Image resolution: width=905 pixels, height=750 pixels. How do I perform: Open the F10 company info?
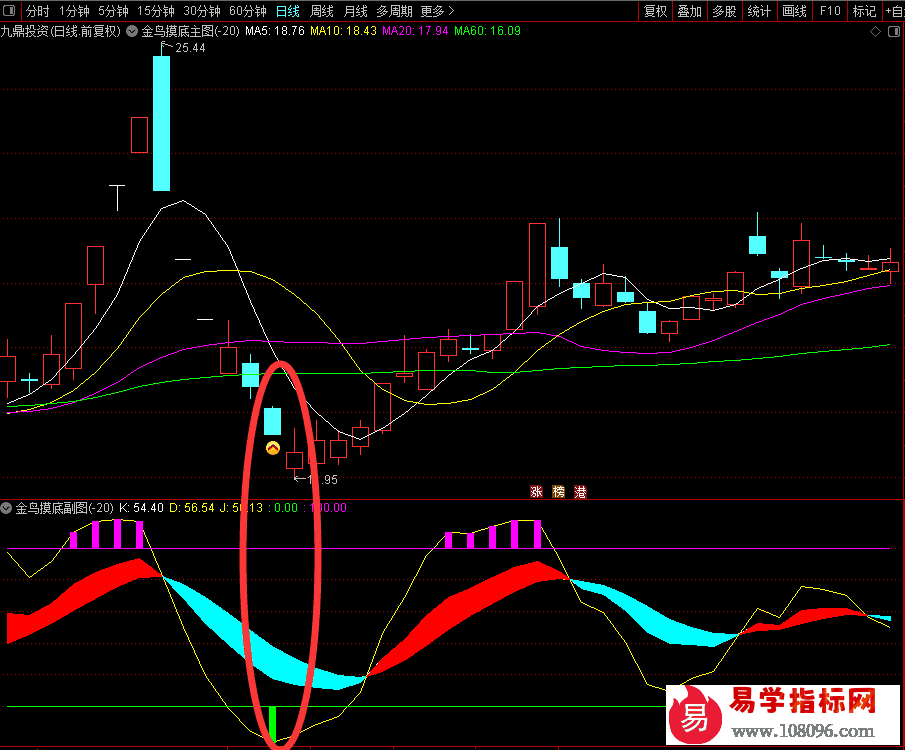[x=829, y=11]
